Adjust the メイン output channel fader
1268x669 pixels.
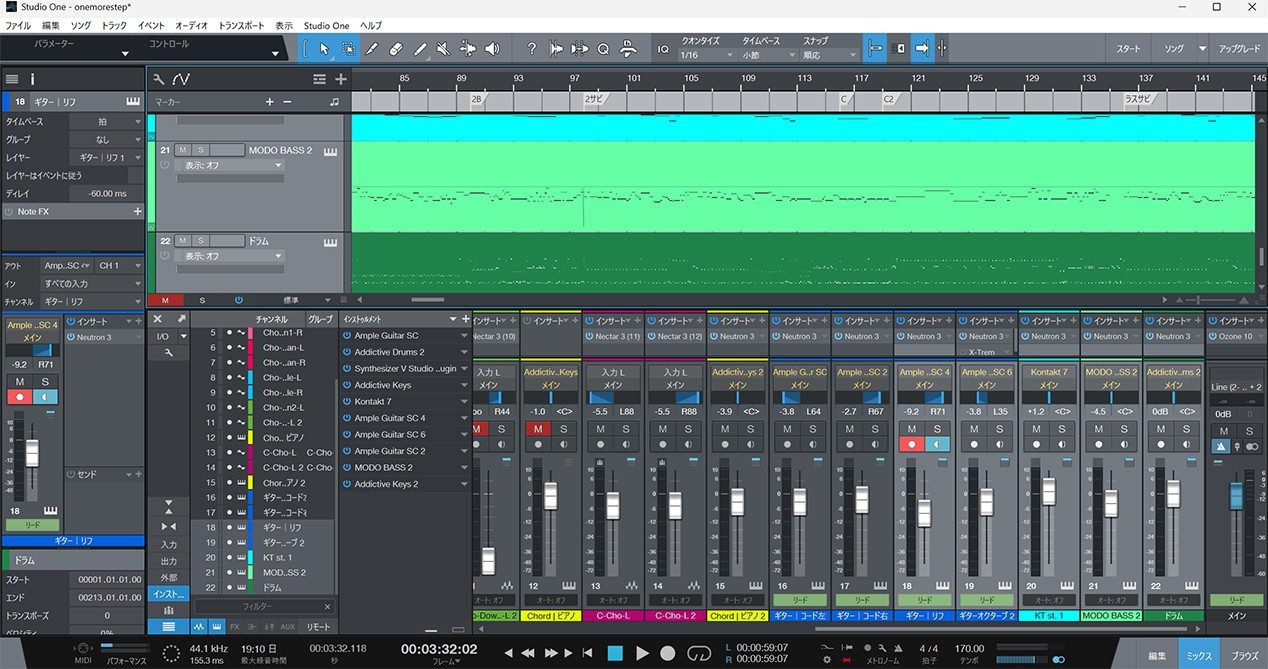pyautogui.click(x=1235, y=497)
